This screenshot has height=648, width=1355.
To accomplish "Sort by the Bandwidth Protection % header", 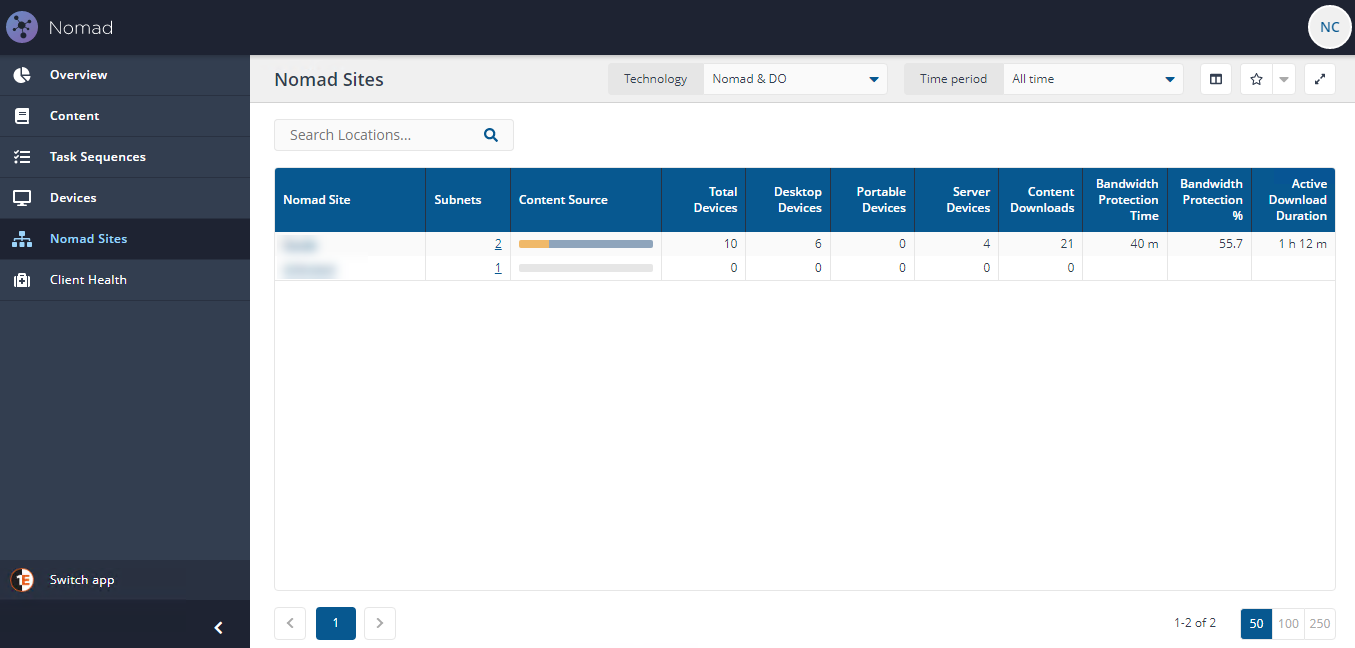I will (x=1209, y=200).
